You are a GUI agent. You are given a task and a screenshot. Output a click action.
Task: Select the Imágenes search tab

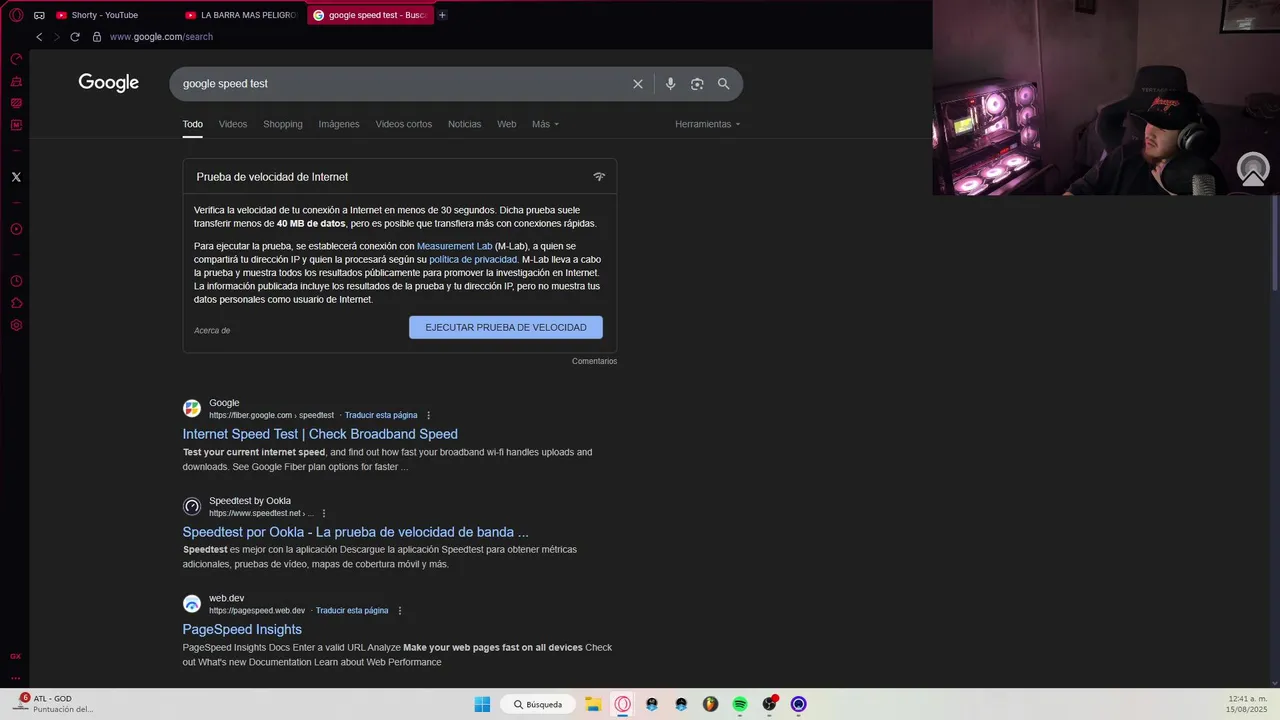[x=339, y=124]
